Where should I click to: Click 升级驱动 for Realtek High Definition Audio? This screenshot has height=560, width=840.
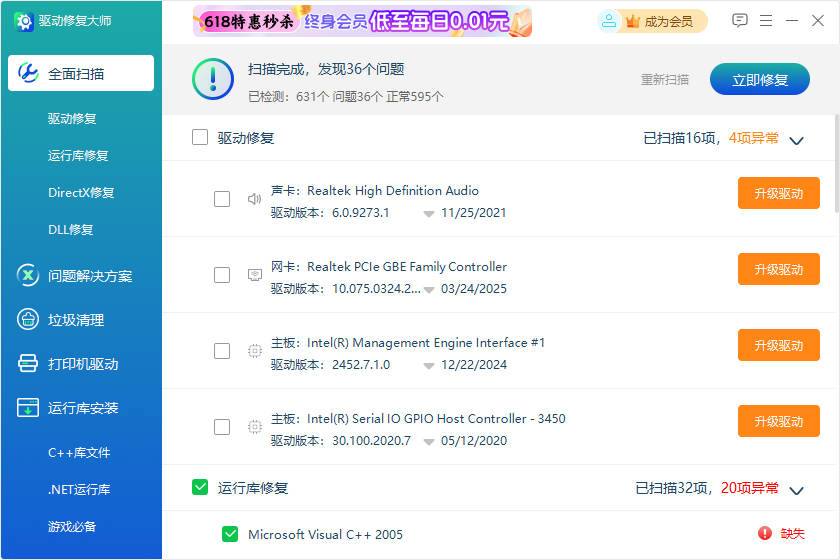(778, 193)
